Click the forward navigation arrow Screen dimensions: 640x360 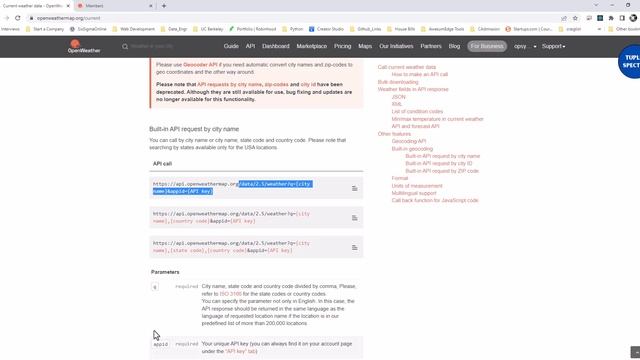click(7, 18)
